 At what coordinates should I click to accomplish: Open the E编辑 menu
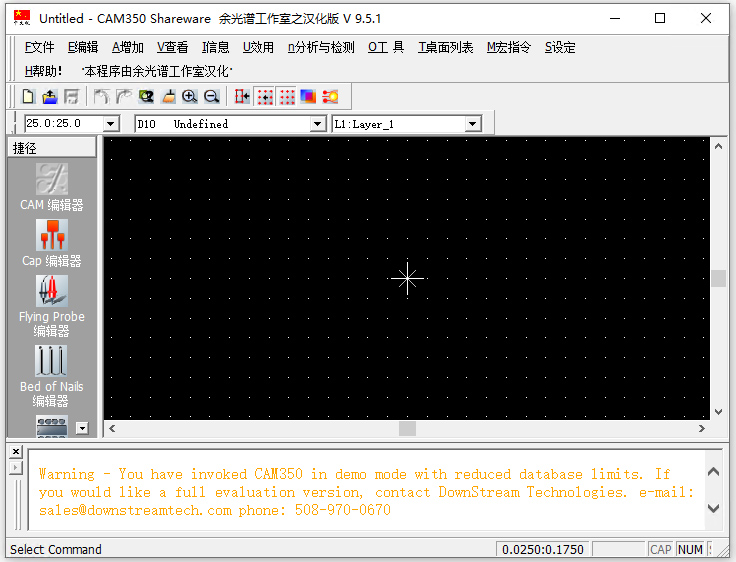83,47
